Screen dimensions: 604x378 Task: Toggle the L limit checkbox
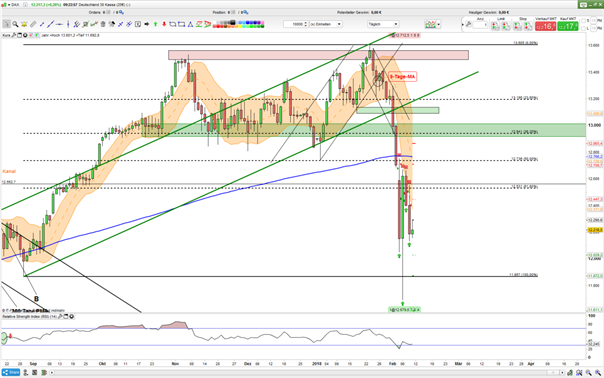[583, 29]
